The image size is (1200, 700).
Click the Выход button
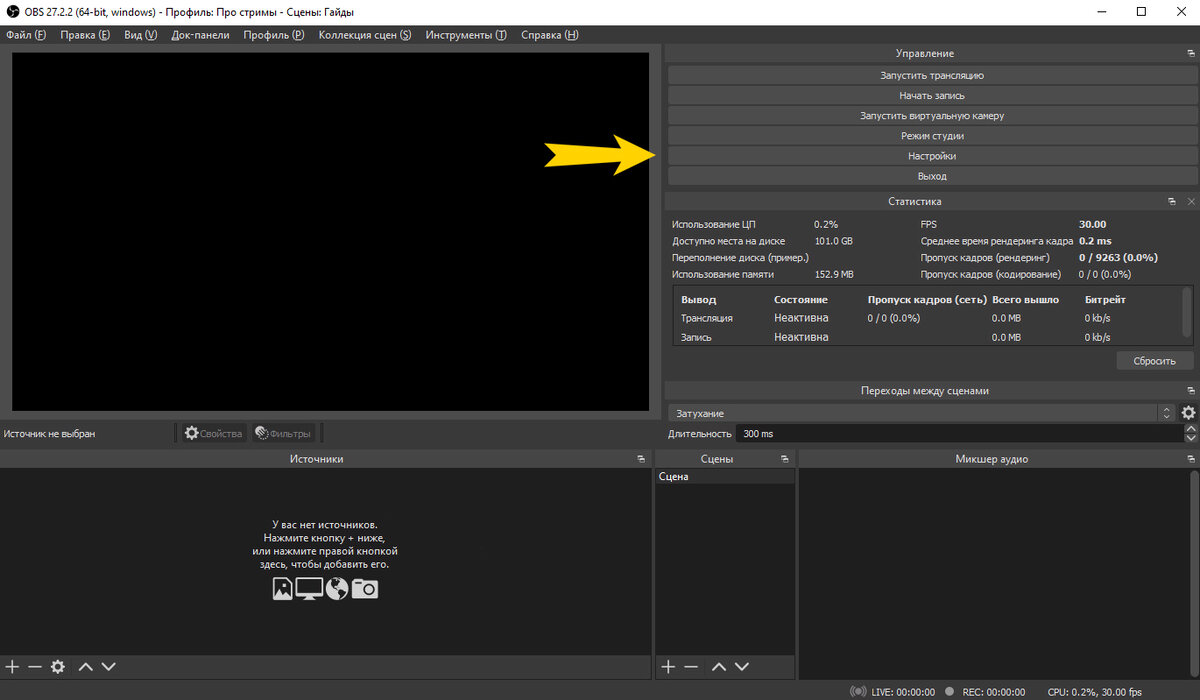(x=932, y=176)
